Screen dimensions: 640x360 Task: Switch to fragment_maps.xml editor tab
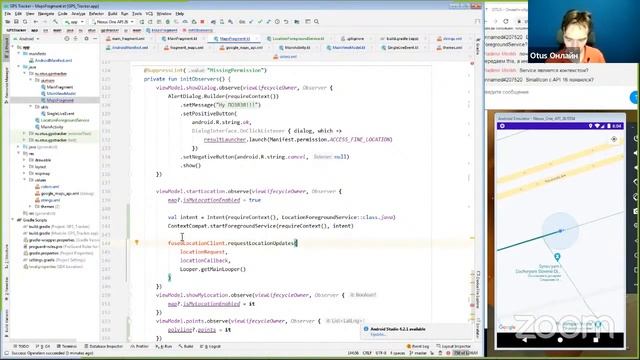click(x=184, y=48)
